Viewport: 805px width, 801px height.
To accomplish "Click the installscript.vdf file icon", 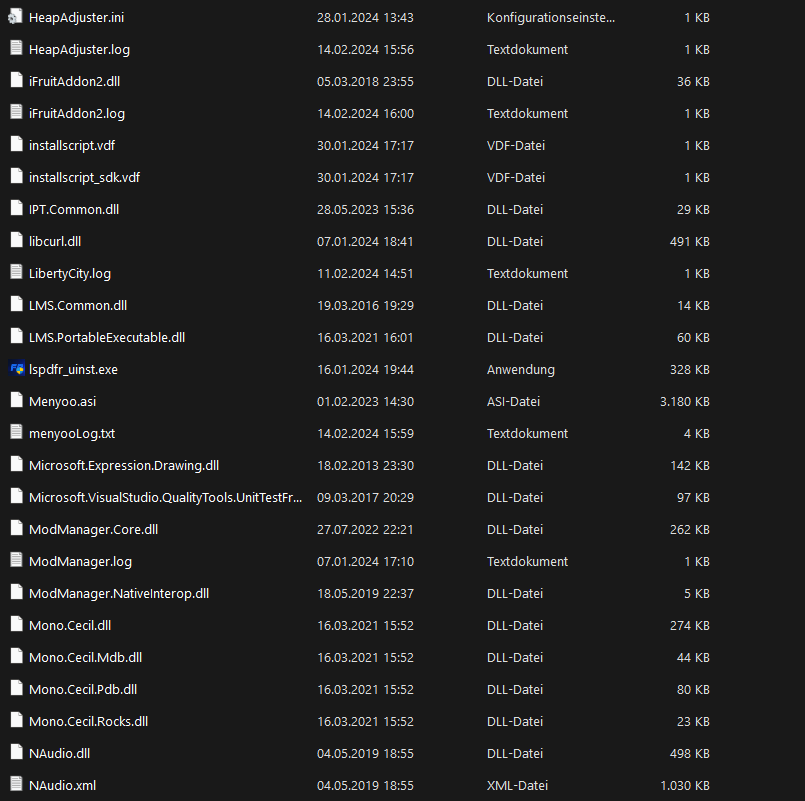I will tap(16, 145).
